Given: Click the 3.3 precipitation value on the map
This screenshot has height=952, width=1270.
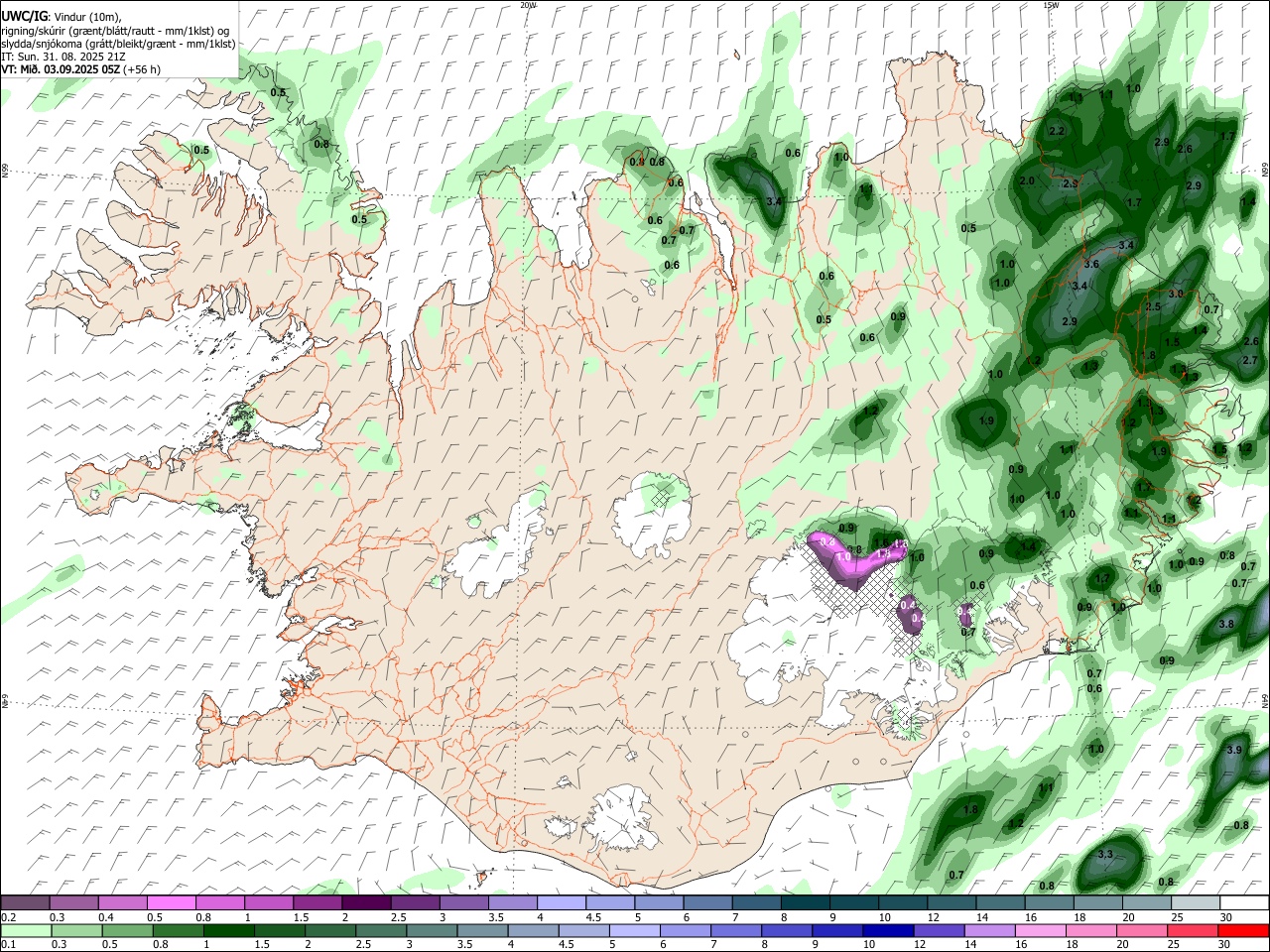Looking at the screenshot, I should pyautogui.click(x=1105, y=854).
